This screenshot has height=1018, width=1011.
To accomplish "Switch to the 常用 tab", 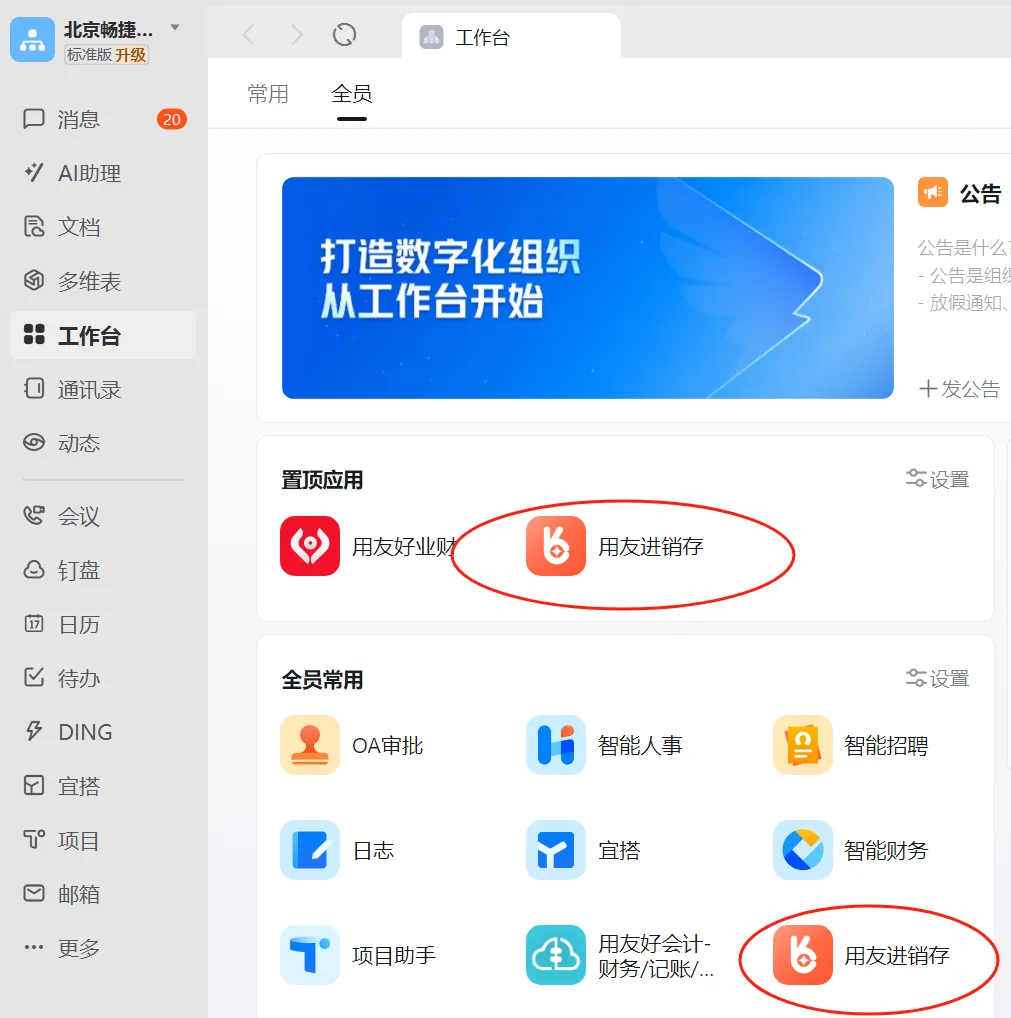I will coord(268,94).
